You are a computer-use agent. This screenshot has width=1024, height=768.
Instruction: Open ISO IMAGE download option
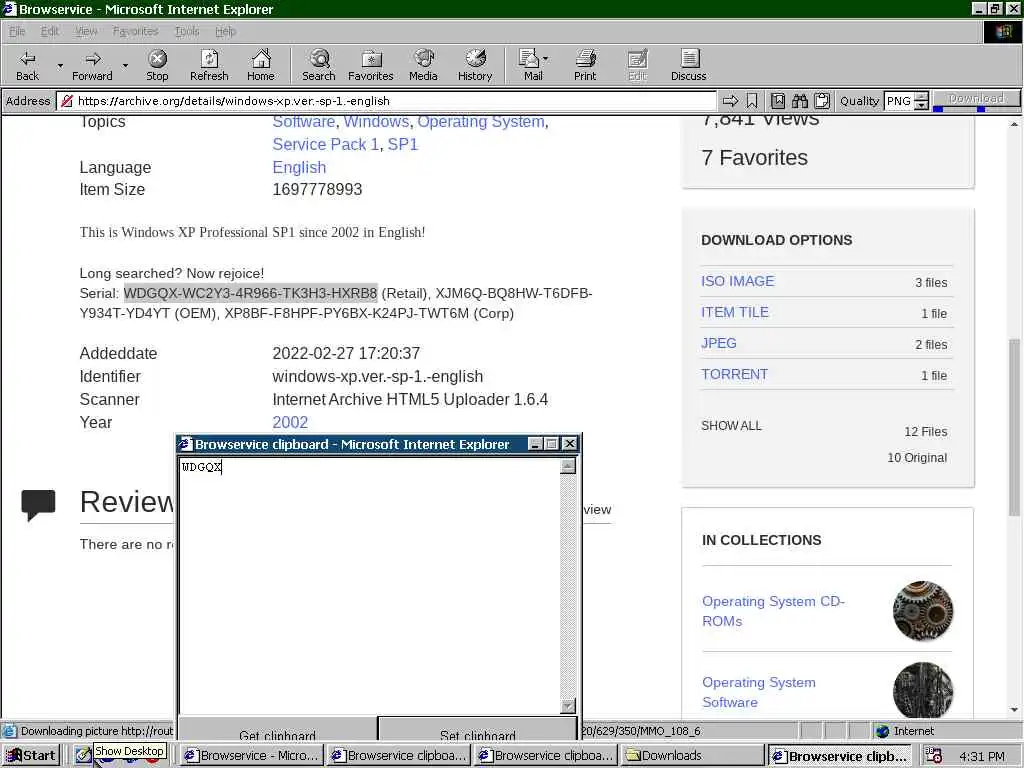click(737, 281)
